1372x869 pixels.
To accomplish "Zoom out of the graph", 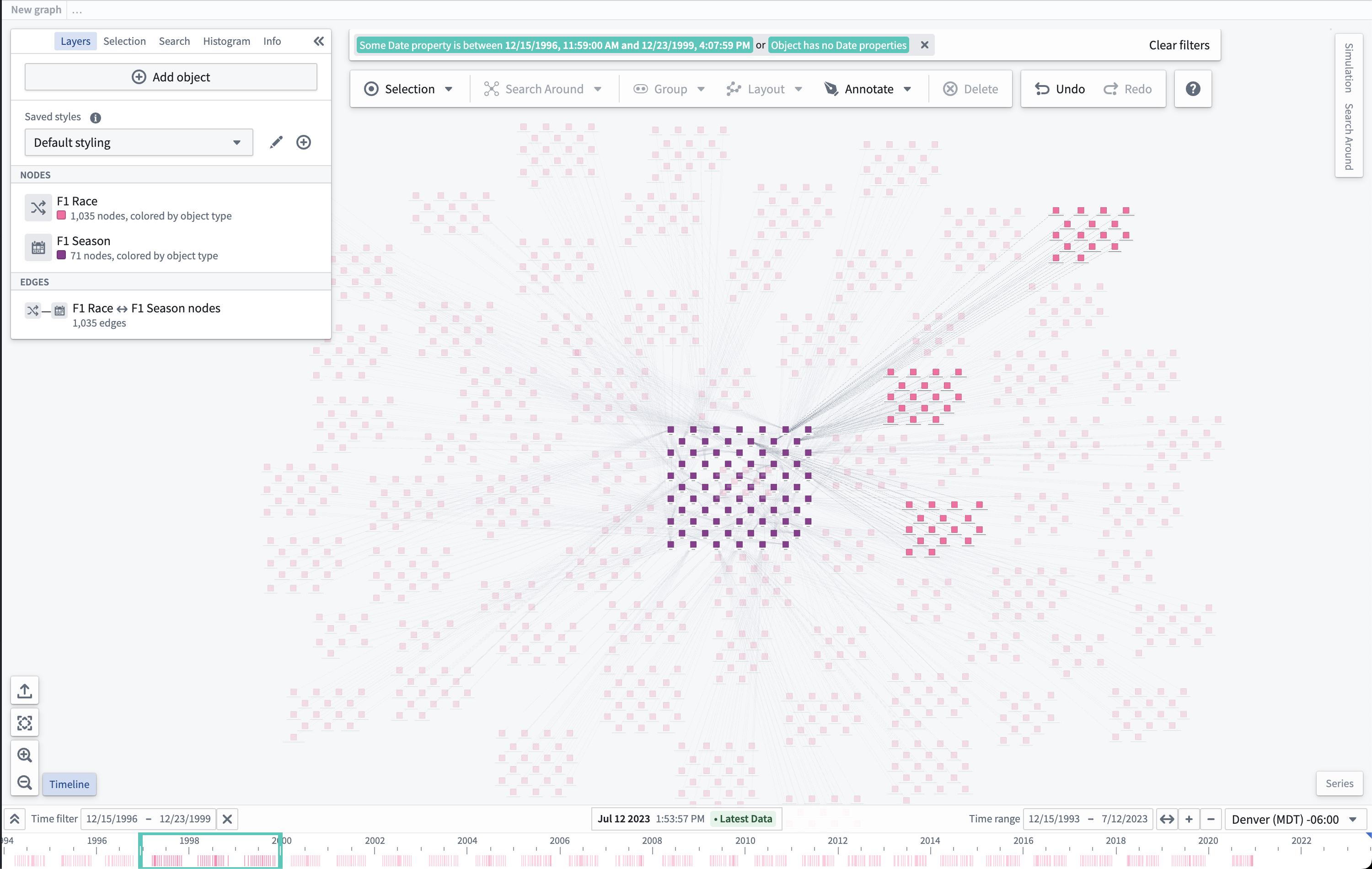I will (25, 783).
